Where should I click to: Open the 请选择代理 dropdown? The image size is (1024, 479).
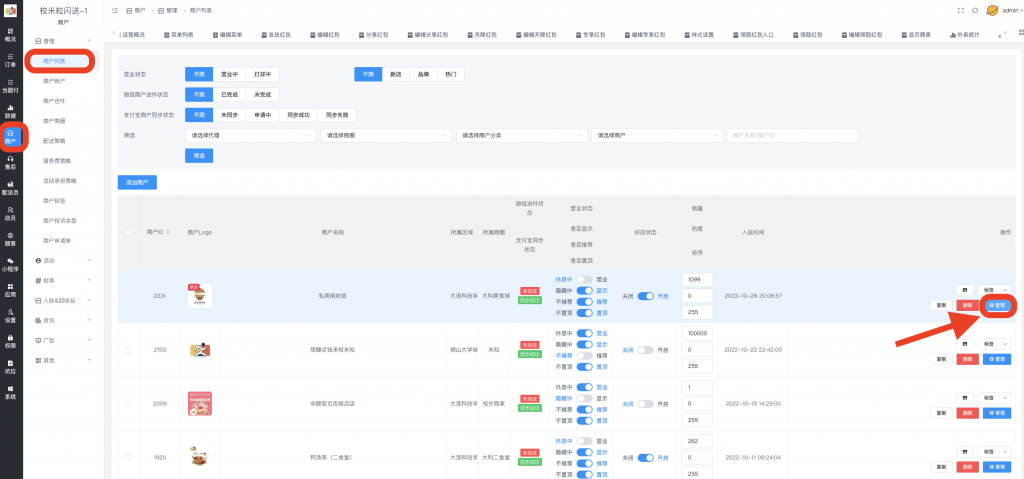tap(251, 134)
